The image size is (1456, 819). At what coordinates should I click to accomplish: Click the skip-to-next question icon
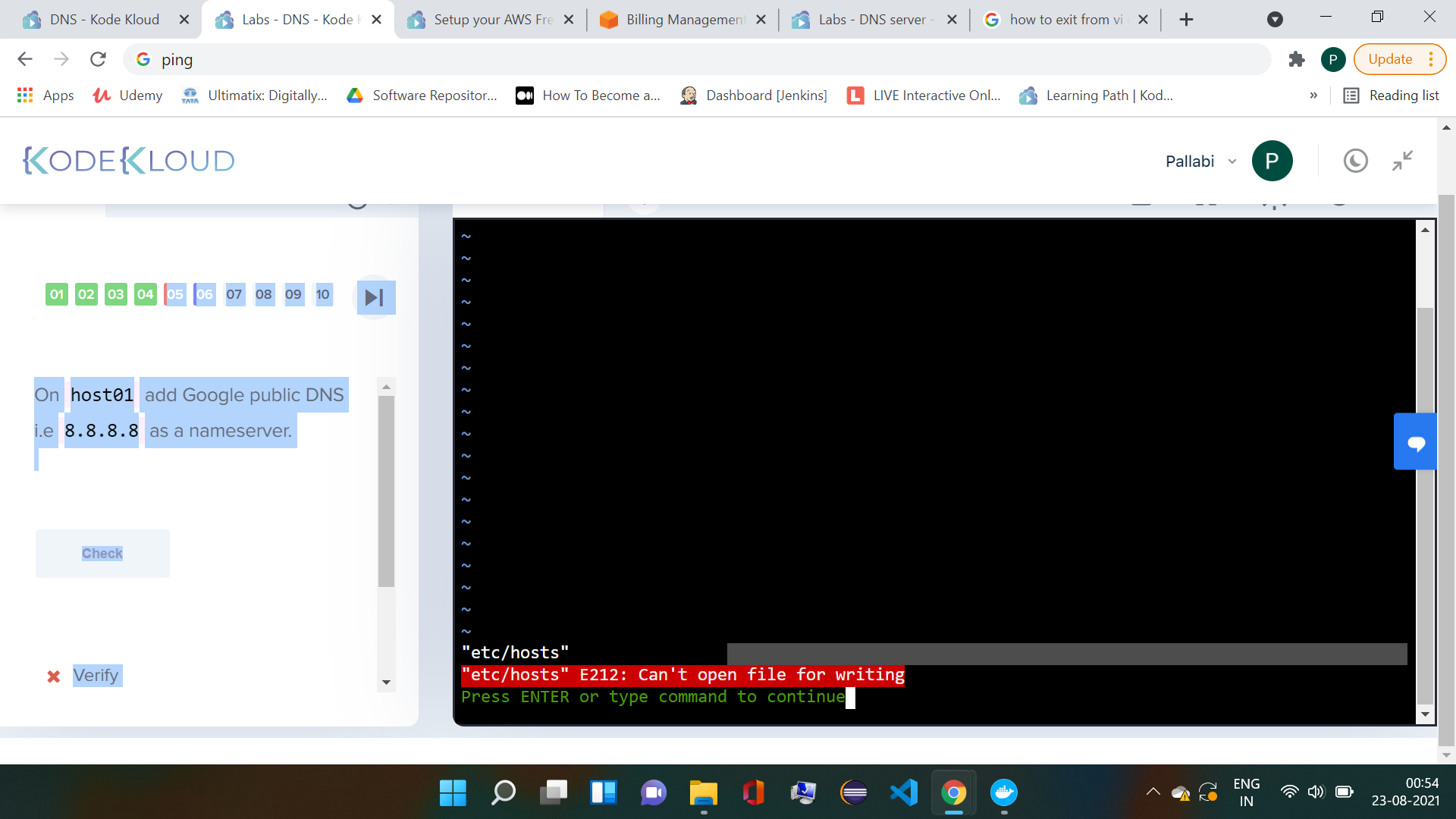pos(375,297)
